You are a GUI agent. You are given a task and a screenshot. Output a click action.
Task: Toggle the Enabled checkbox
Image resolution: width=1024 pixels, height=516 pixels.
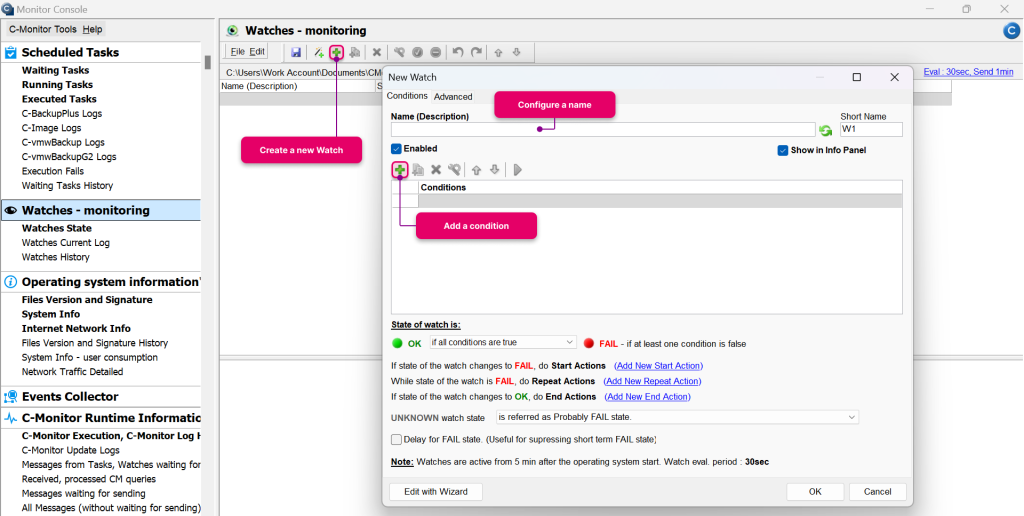click(396, 149)
